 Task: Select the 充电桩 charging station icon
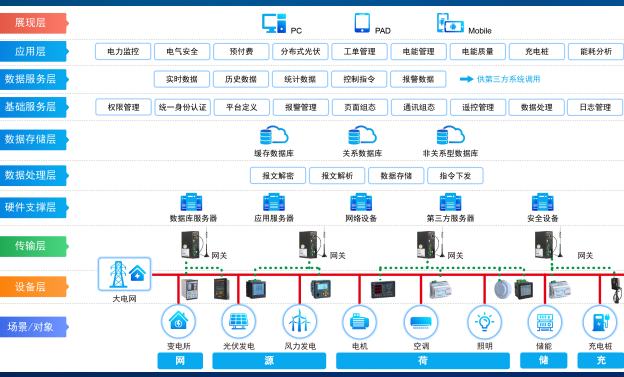coord(600,322)
